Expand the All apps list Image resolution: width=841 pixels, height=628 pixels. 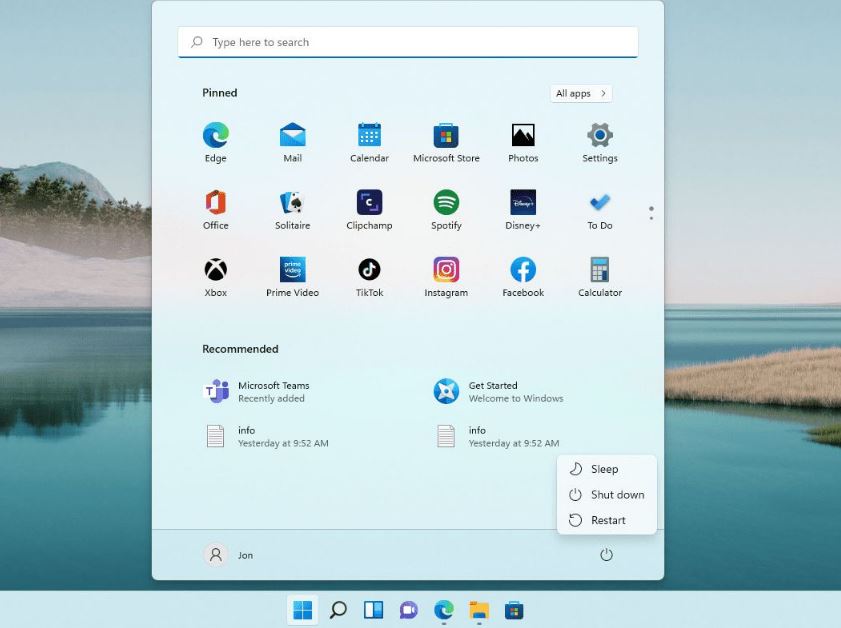click(x=581, y=93)
